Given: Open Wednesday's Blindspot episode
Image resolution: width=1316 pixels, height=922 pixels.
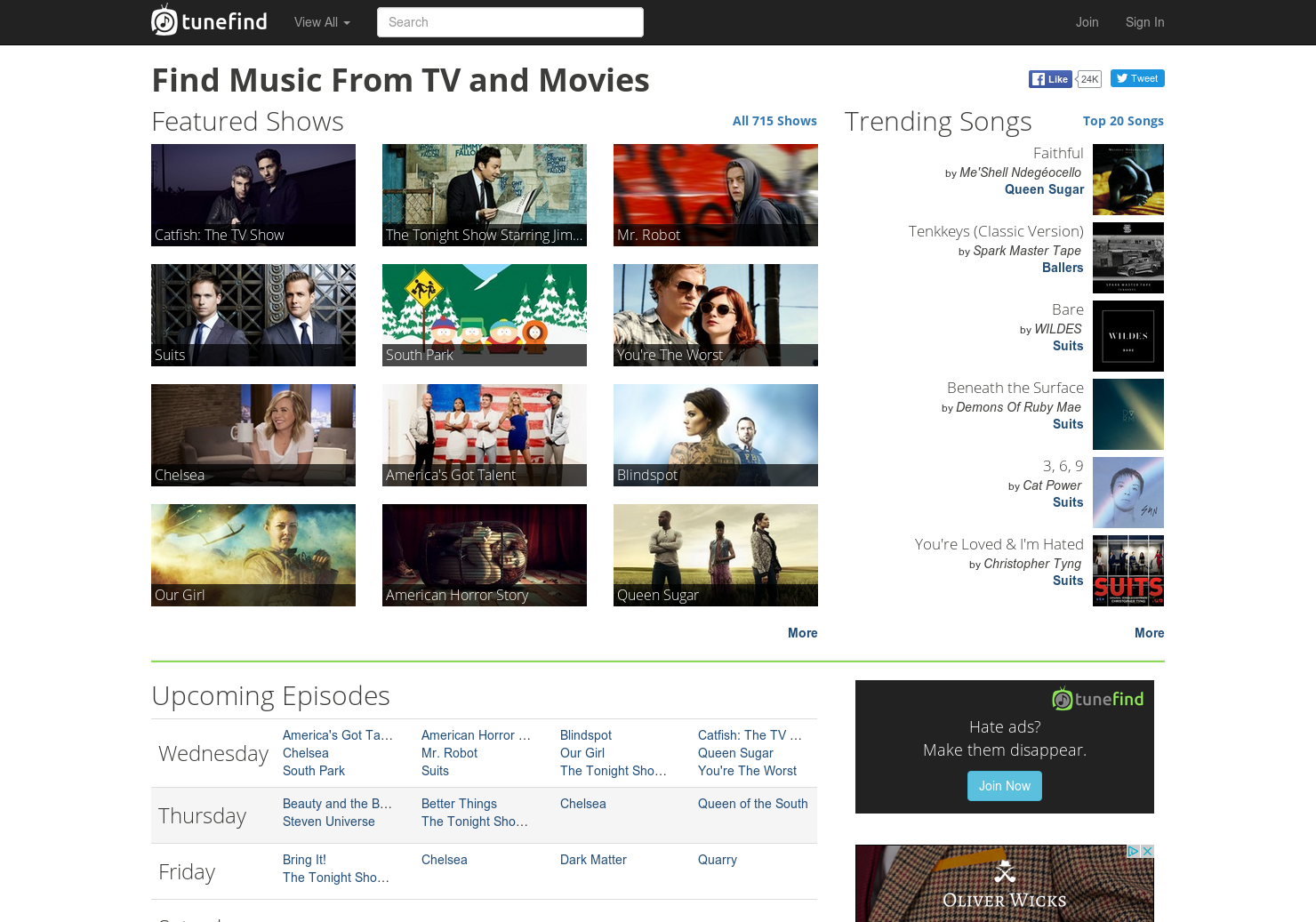Looking at the screenshot, I should pyautogui.click(x=586, y=735).
